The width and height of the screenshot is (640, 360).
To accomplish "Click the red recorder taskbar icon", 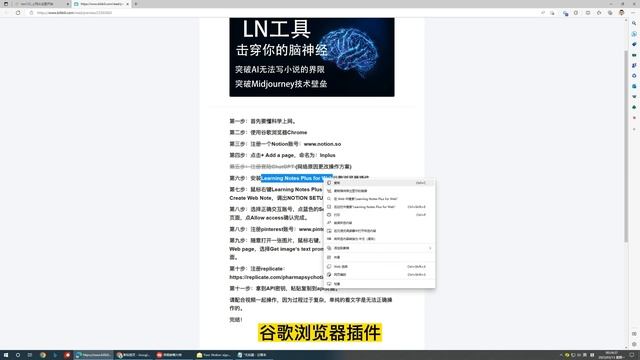I will pos(67,355).
